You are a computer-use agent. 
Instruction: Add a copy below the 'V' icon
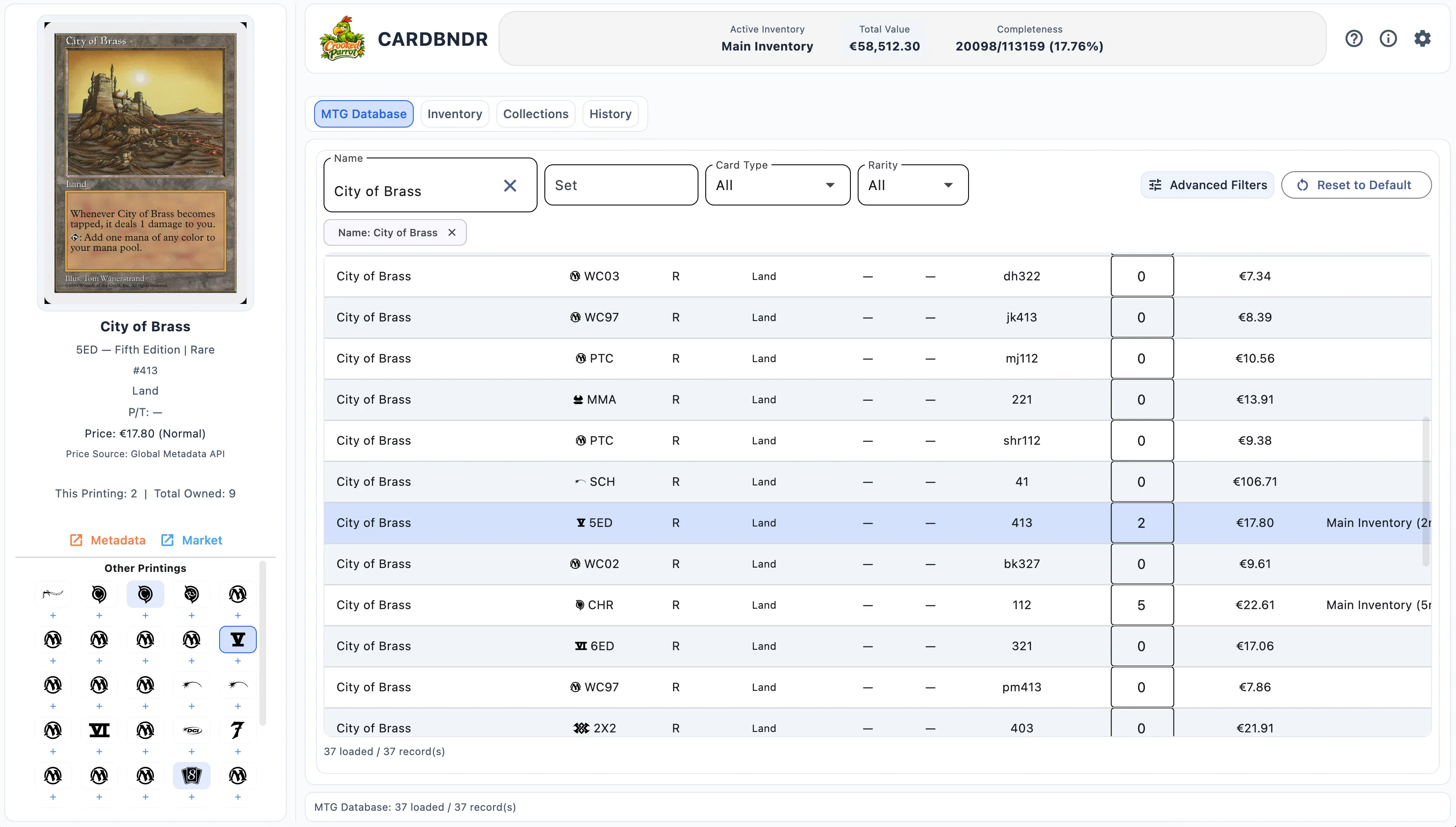238,661
